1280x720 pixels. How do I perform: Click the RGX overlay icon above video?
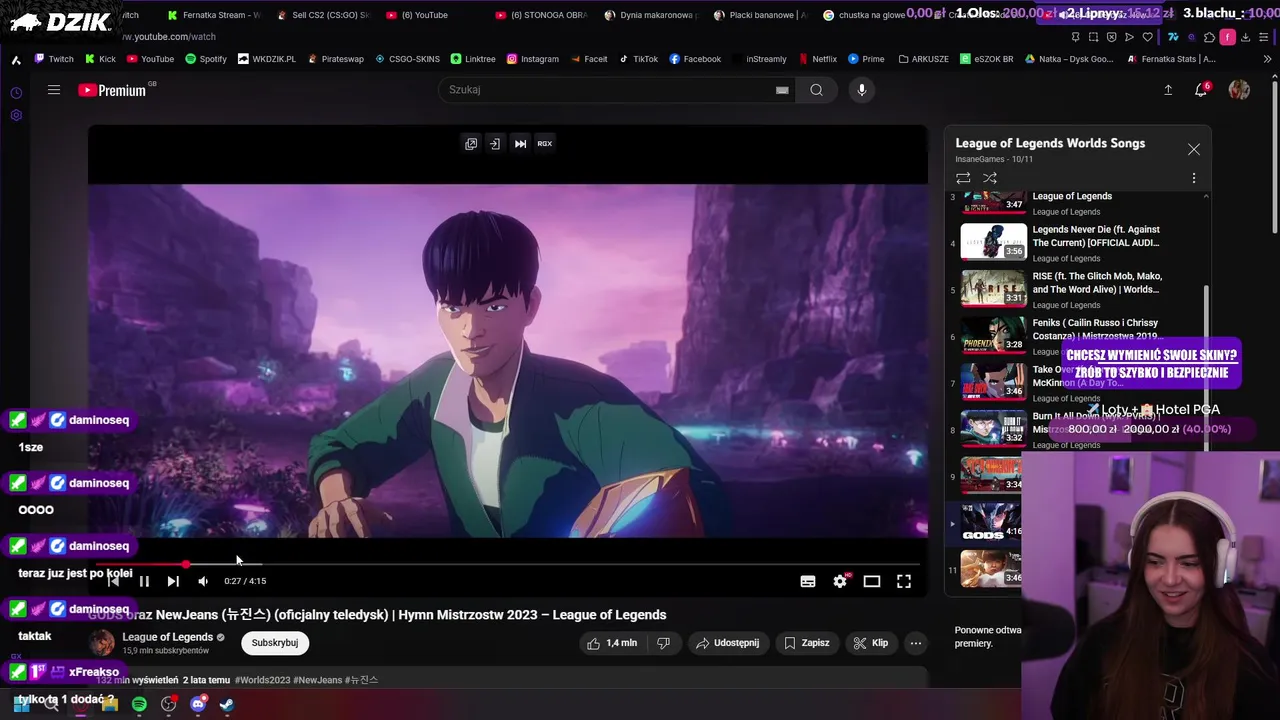pos(545,143)
